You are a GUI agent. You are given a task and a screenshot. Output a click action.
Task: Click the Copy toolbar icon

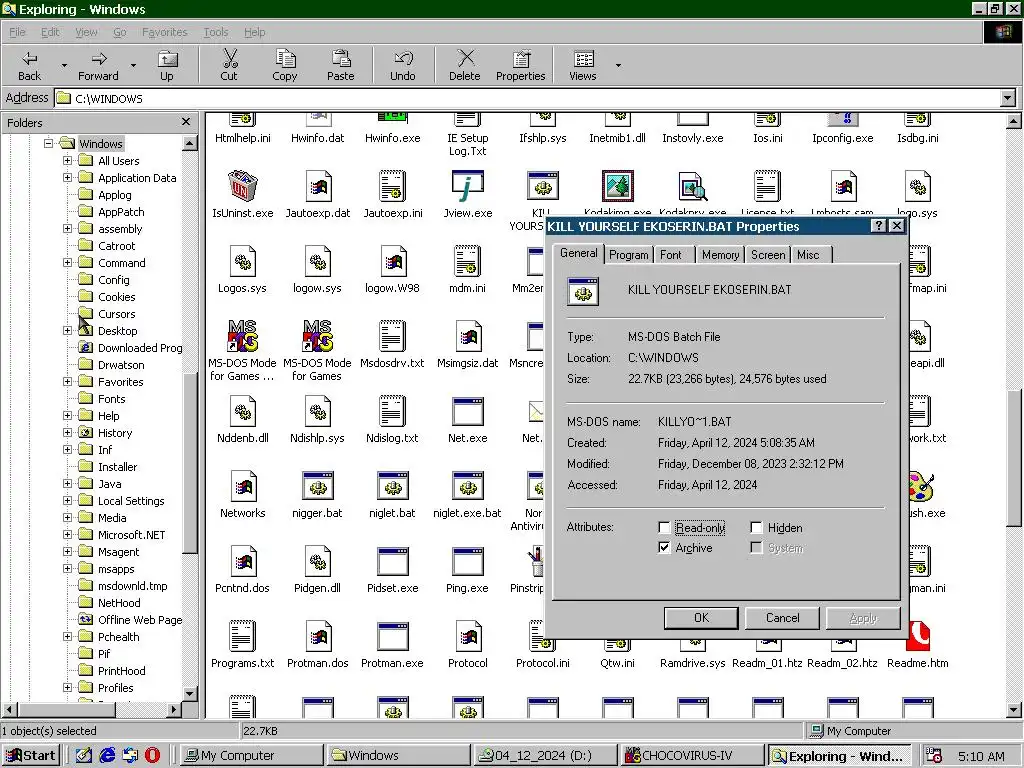pyautogui.click(x=285, y=59)
